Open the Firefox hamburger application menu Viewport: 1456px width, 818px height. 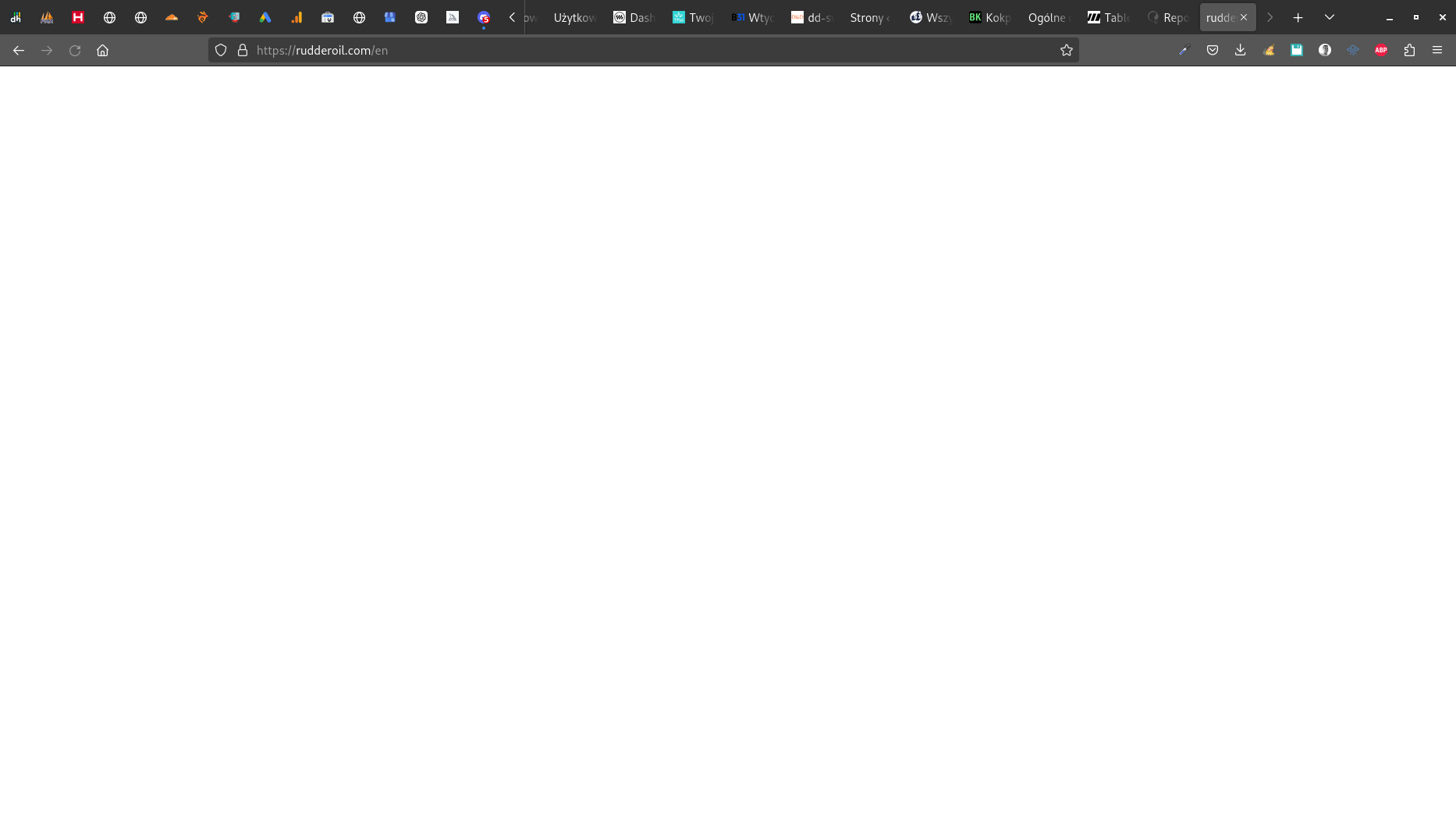[x=1437, y=50]
